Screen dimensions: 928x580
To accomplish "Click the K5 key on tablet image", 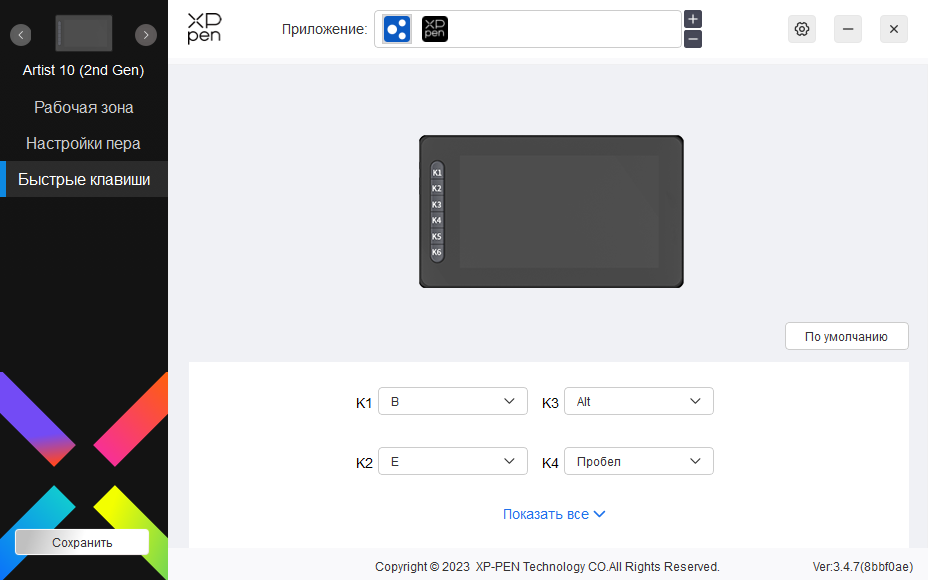I will tap(437, 236).
